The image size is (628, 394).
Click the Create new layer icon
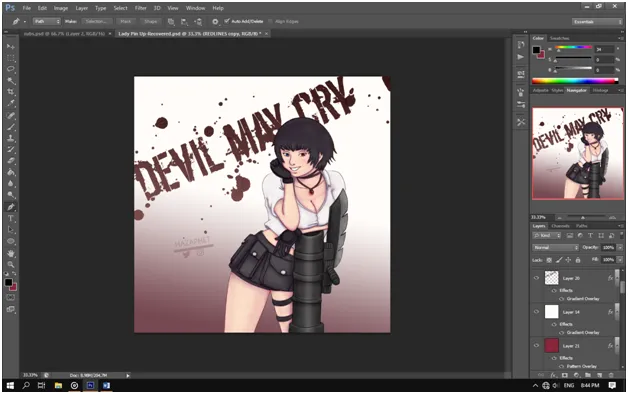600,375
